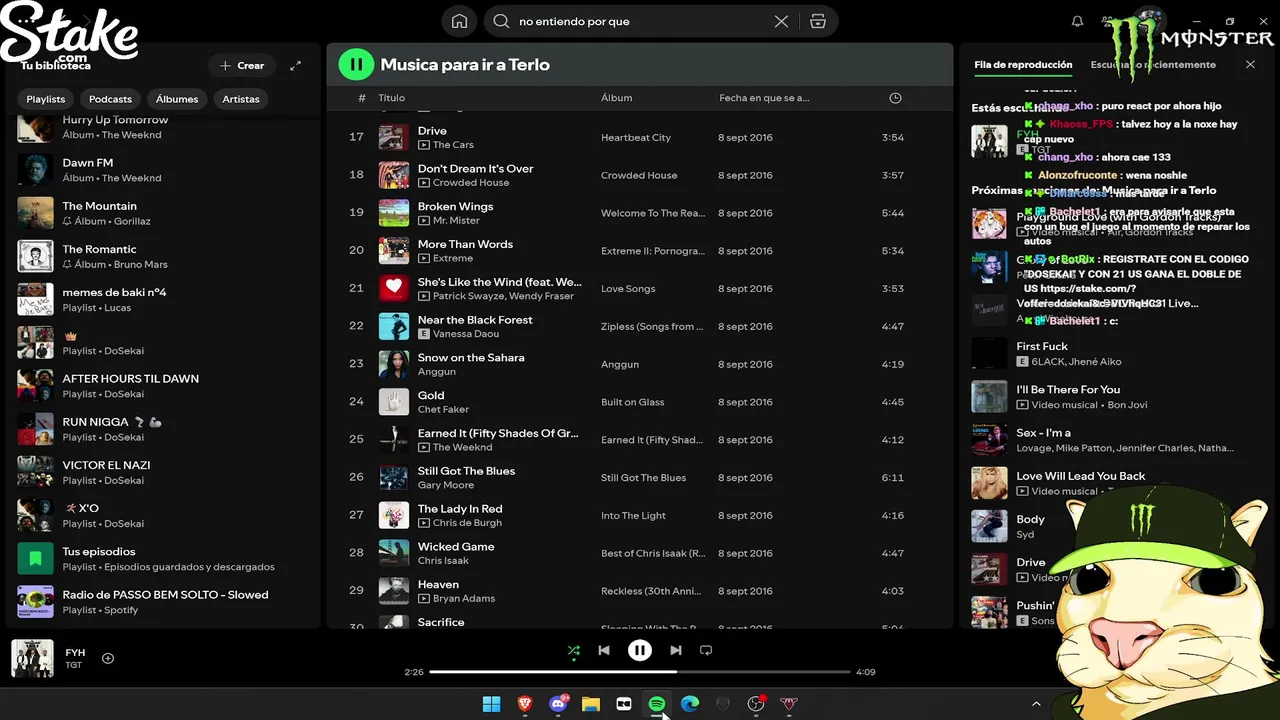Expand Your Library to full width
1280x720 pixels.
[x=295, y=65]
